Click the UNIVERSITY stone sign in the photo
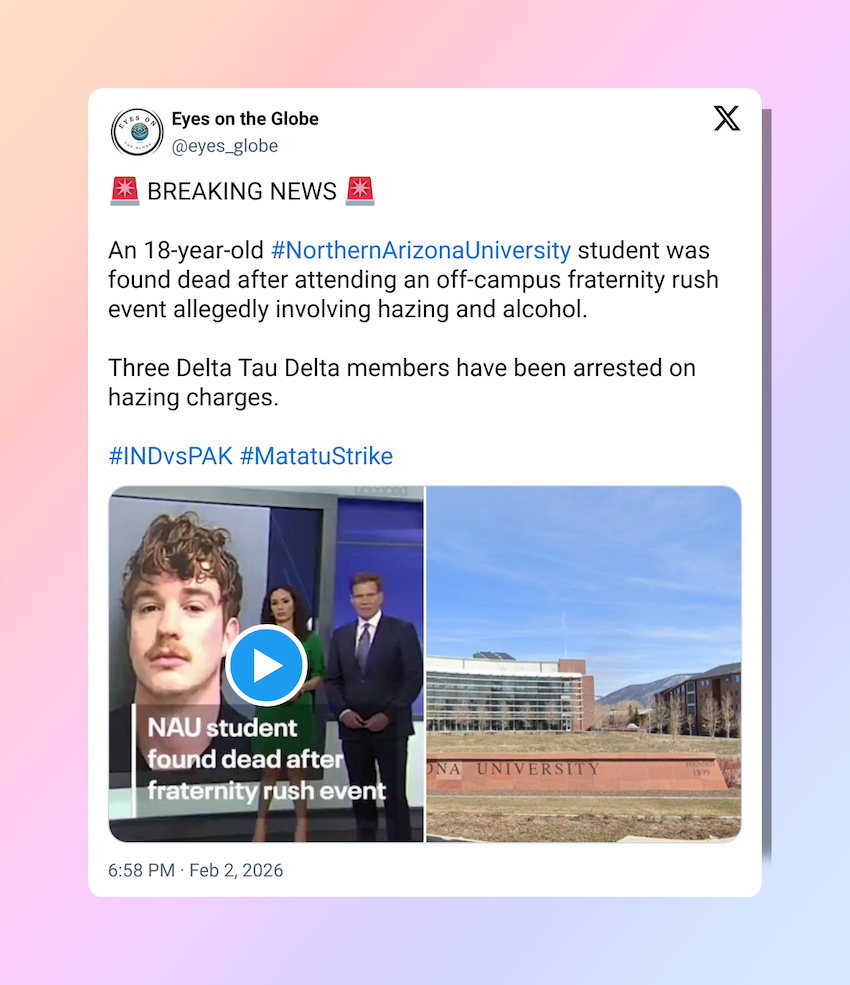850x985 pixels. tap(577, 772)
